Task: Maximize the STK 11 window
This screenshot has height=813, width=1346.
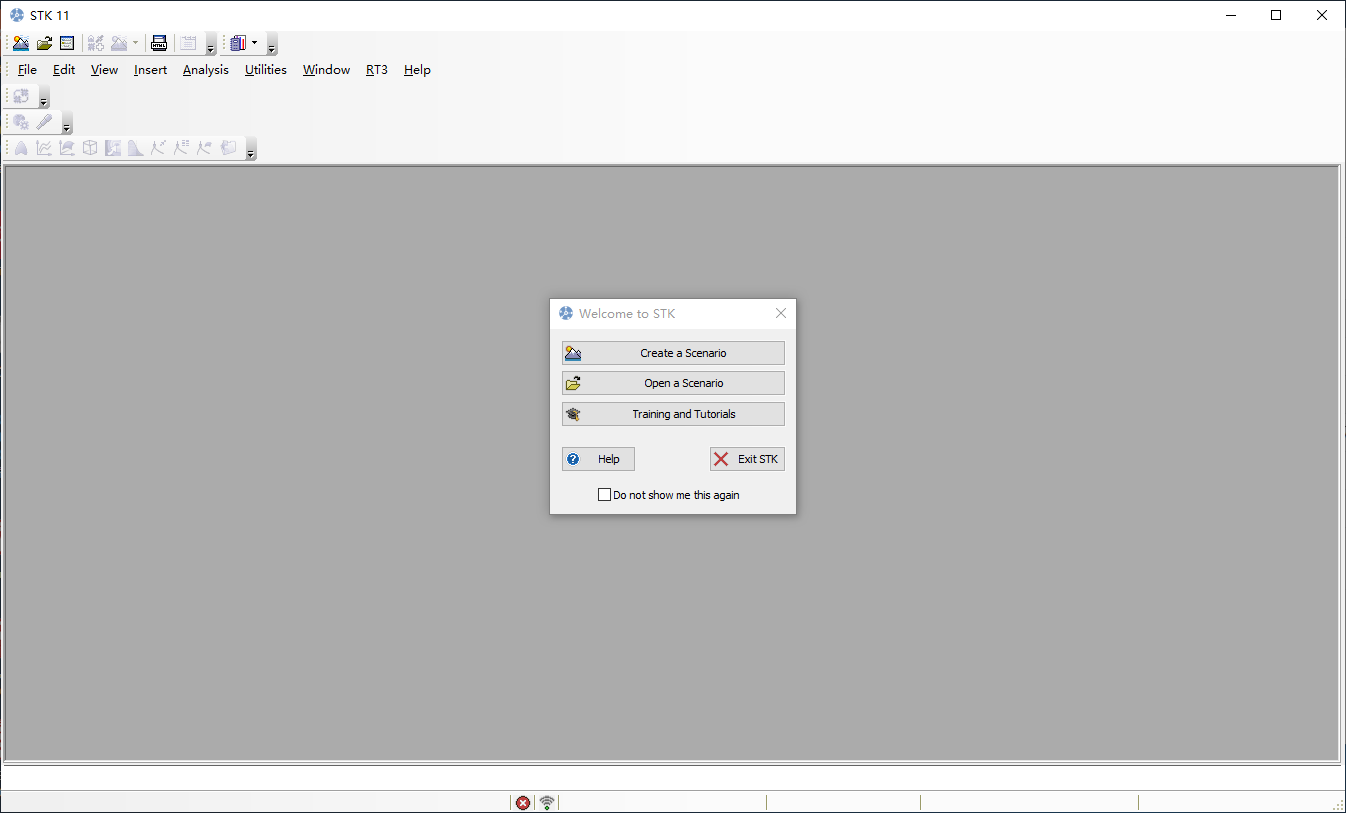Action: pyautogui.click(x=1276, y=15)
